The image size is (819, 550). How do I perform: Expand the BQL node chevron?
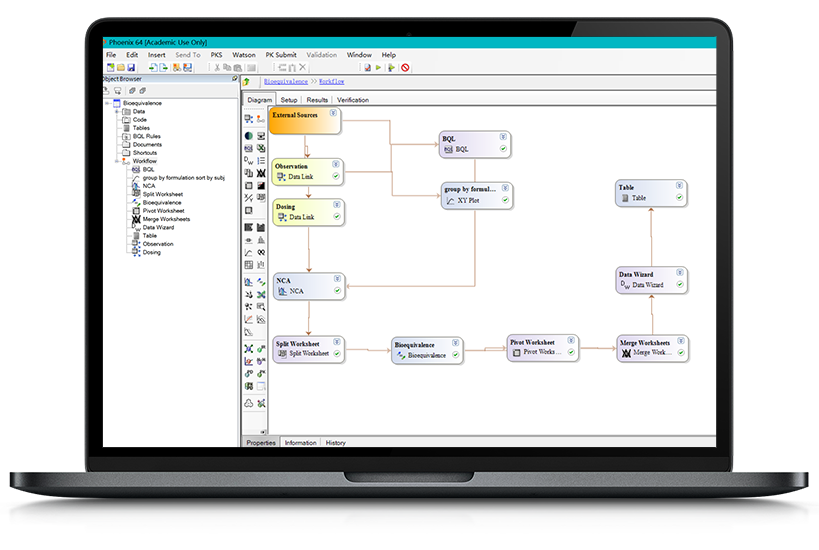[503, 137]
